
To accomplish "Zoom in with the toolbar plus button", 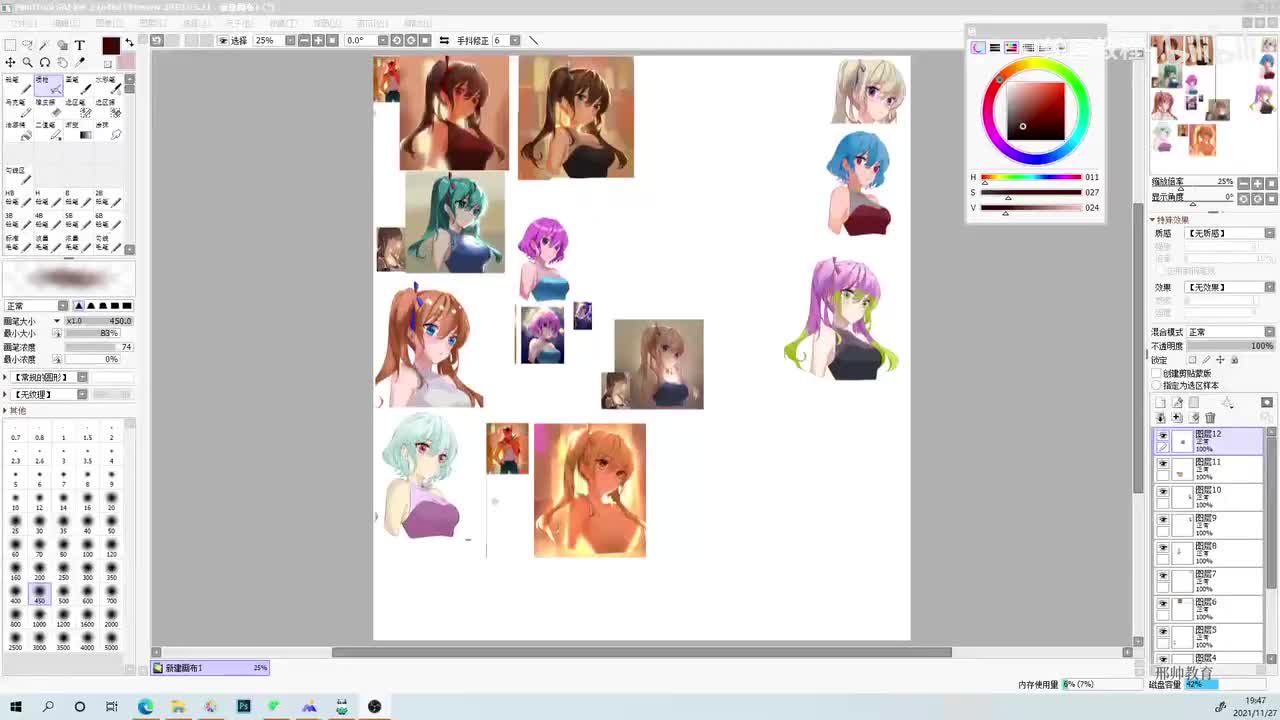I will coord(318,41).
